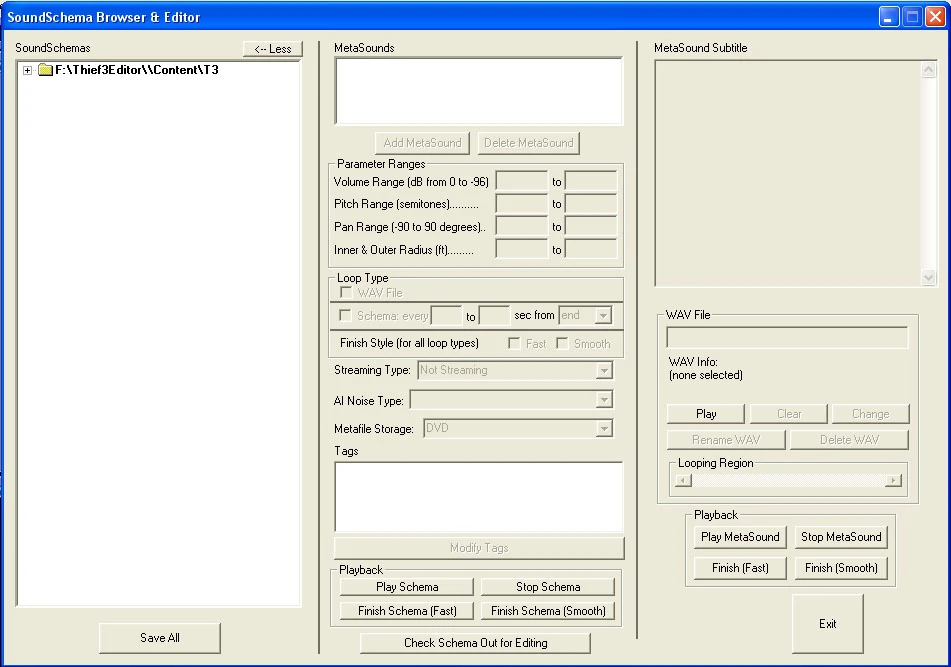
Task: Open the Metafile Storage dropdown
Action: (604, 429)
